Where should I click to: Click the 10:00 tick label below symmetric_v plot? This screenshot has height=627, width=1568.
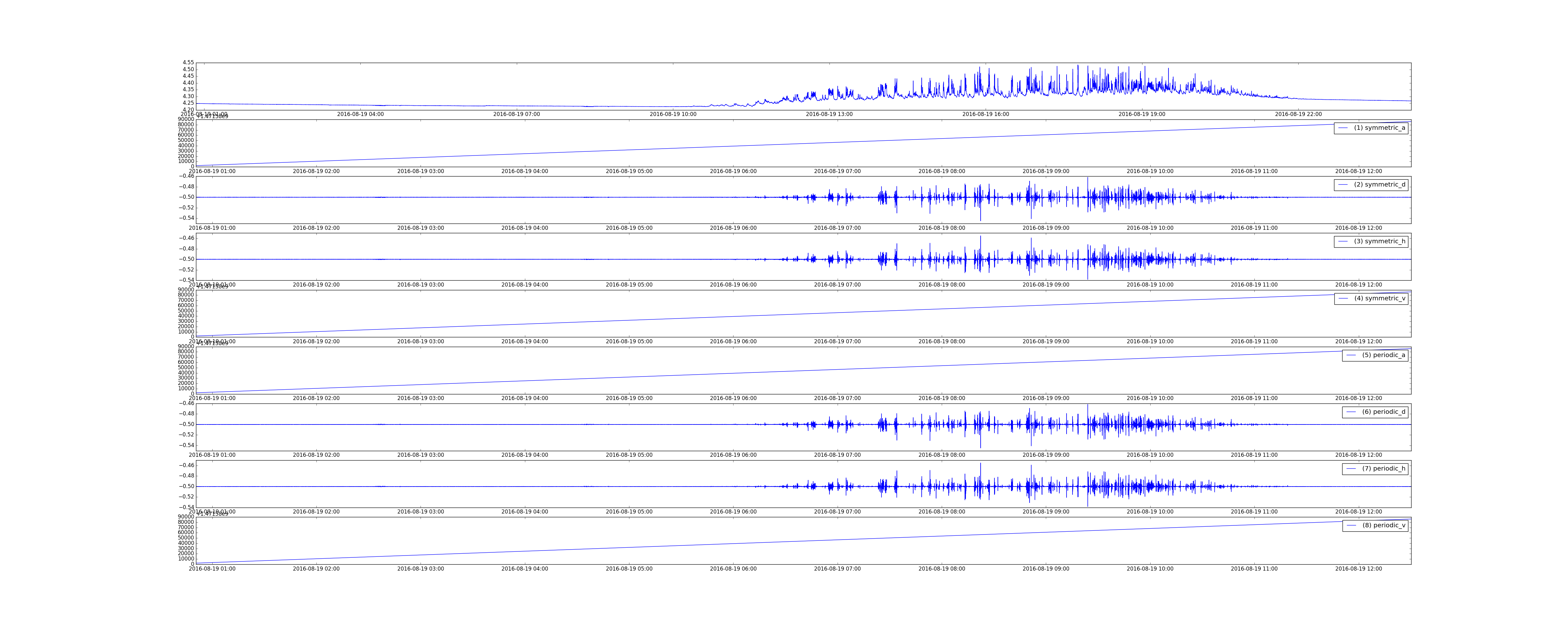[1150, 341]
